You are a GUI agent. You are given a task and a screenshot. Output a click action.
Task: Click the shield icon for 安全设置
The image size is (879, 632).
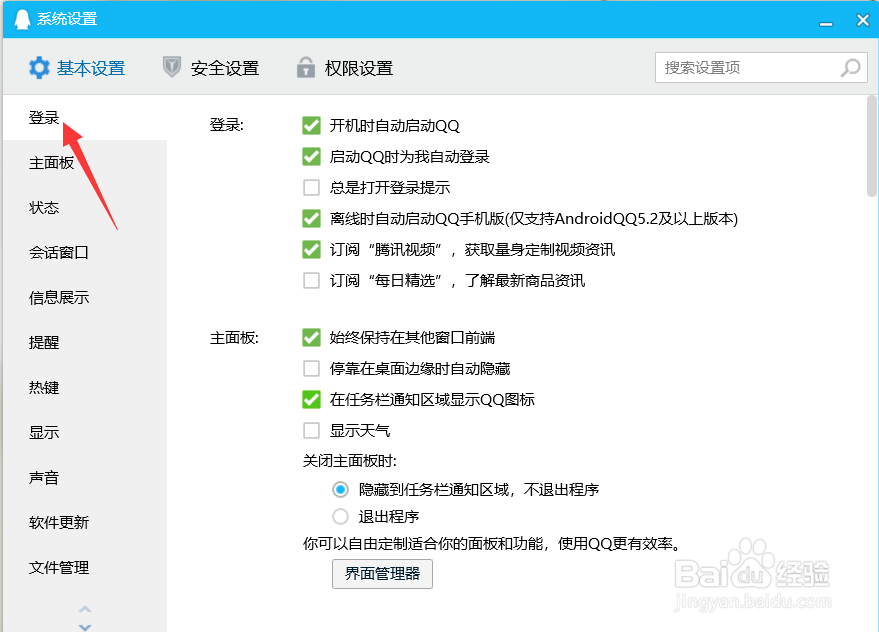click(x=172, y=67)
